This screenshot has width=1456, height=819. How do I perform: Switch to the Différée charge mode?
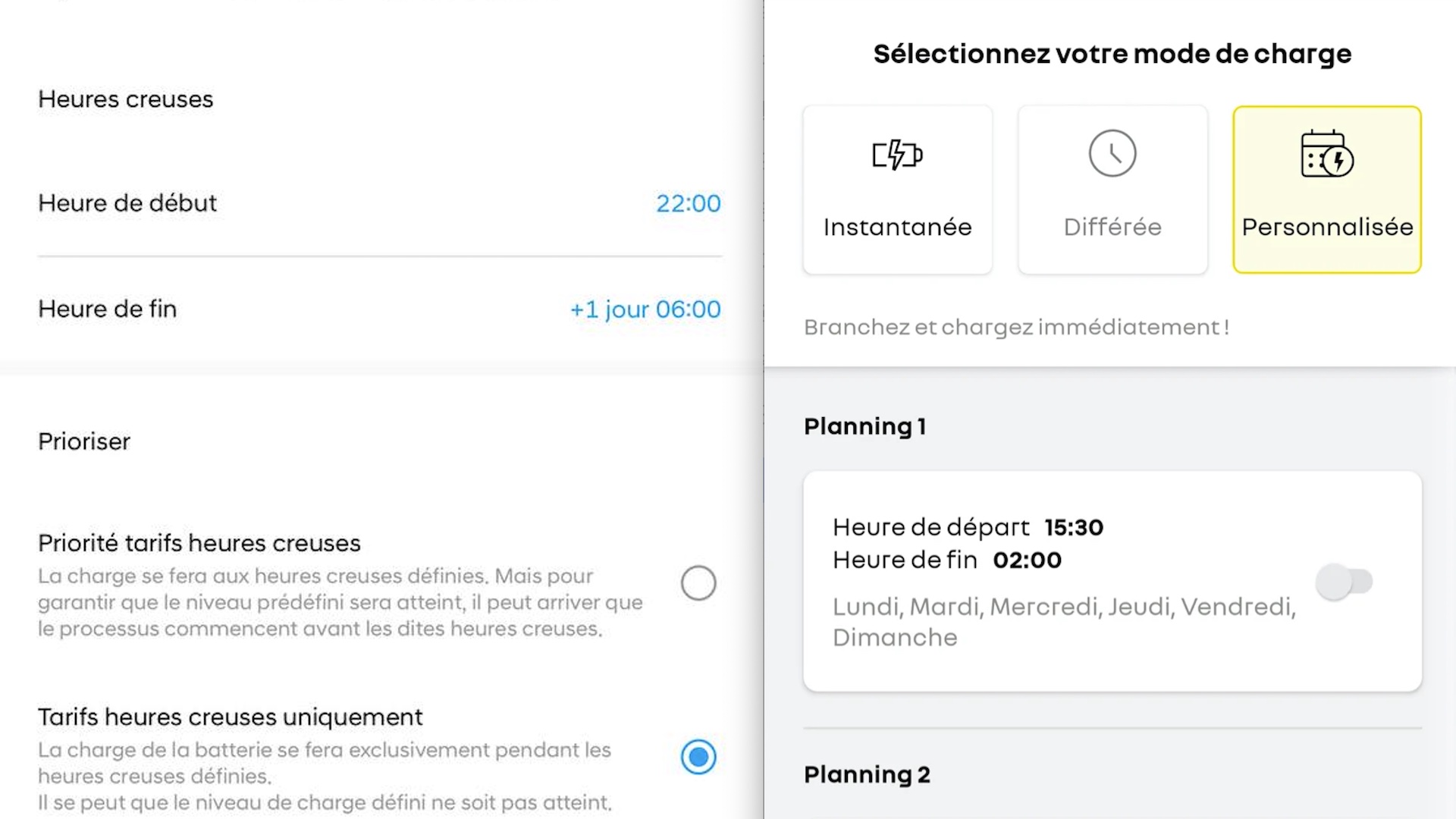[1112, 190]
